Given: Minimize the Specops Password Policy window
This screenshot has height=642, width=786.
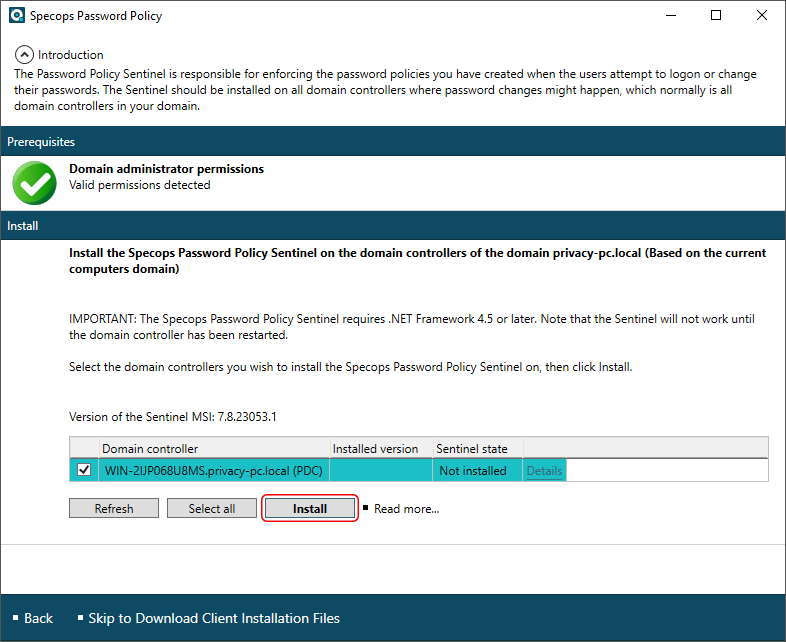Looking at the screenshot, I should click(671, 16).
